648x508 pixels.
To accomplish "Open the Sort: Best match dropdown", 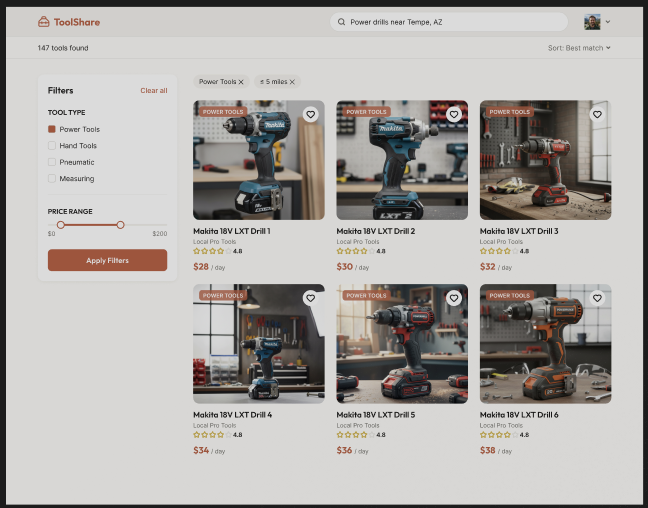I will tap(579, 48).
